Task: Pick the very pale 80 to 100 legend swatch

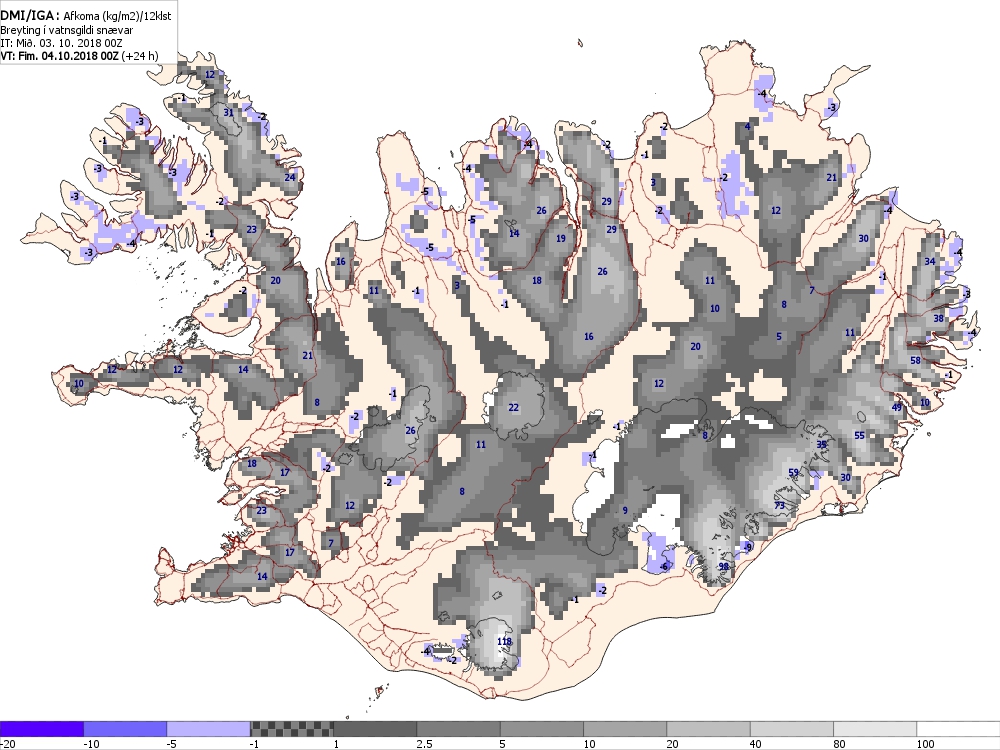Action: pos(875,729)
